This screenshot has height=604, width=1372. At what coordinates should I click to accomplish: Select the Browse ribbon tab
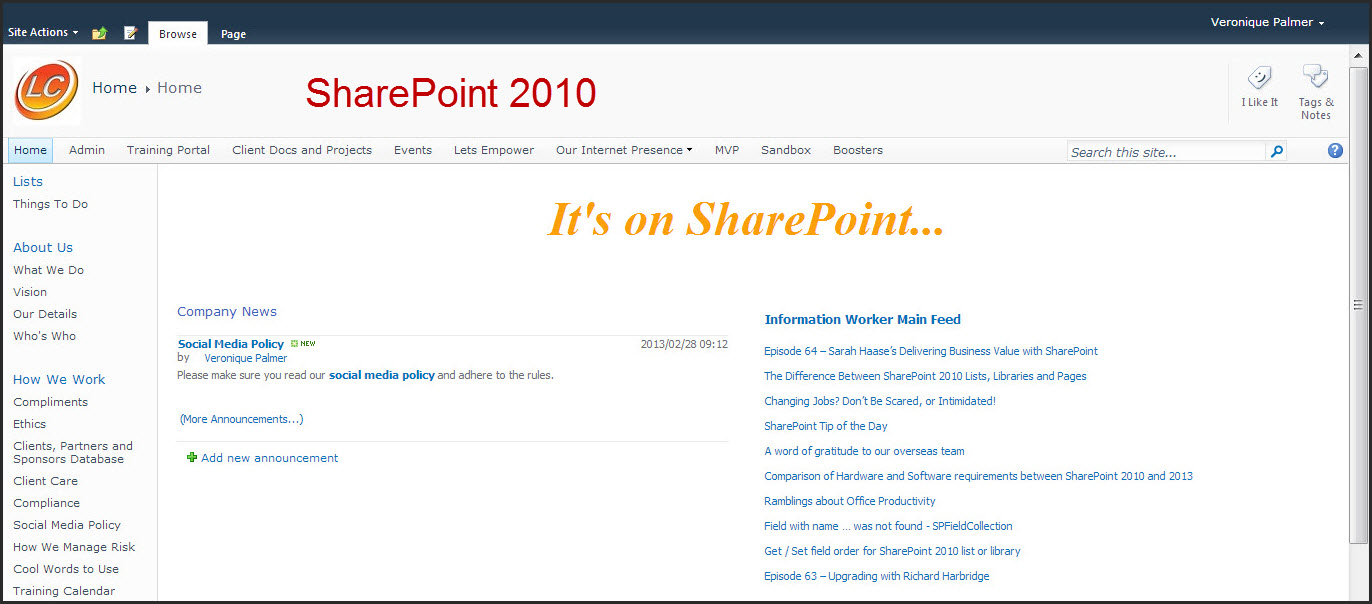coord(178,34)
